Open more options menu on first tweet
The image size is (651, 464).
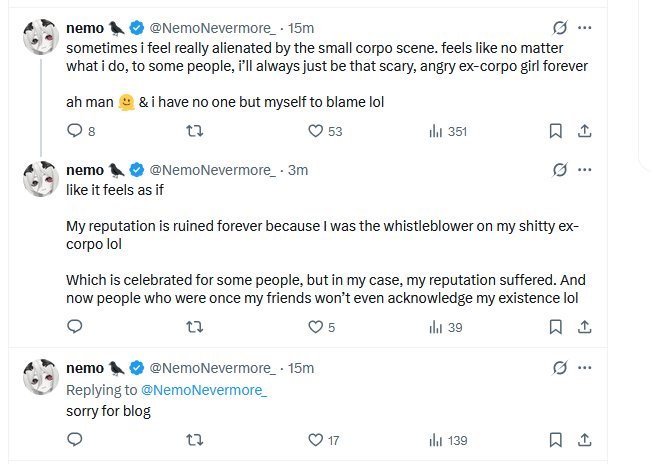coord(586,28)
